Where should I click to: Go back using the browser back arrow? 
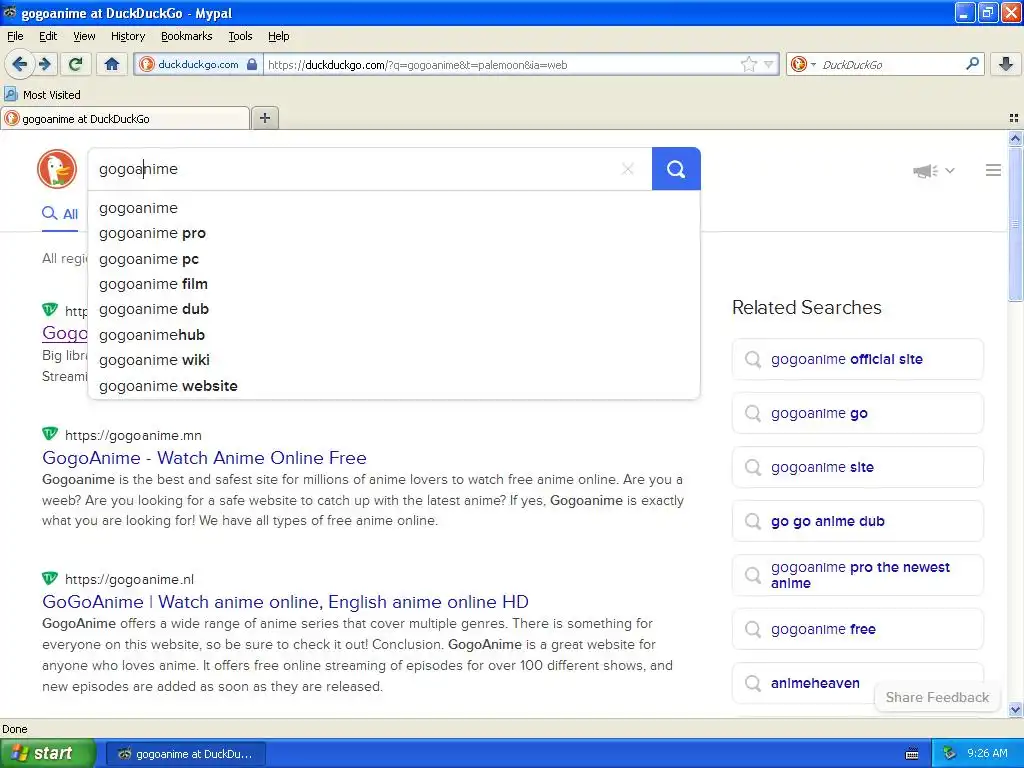pyautogui.click(x=20, y=64)
